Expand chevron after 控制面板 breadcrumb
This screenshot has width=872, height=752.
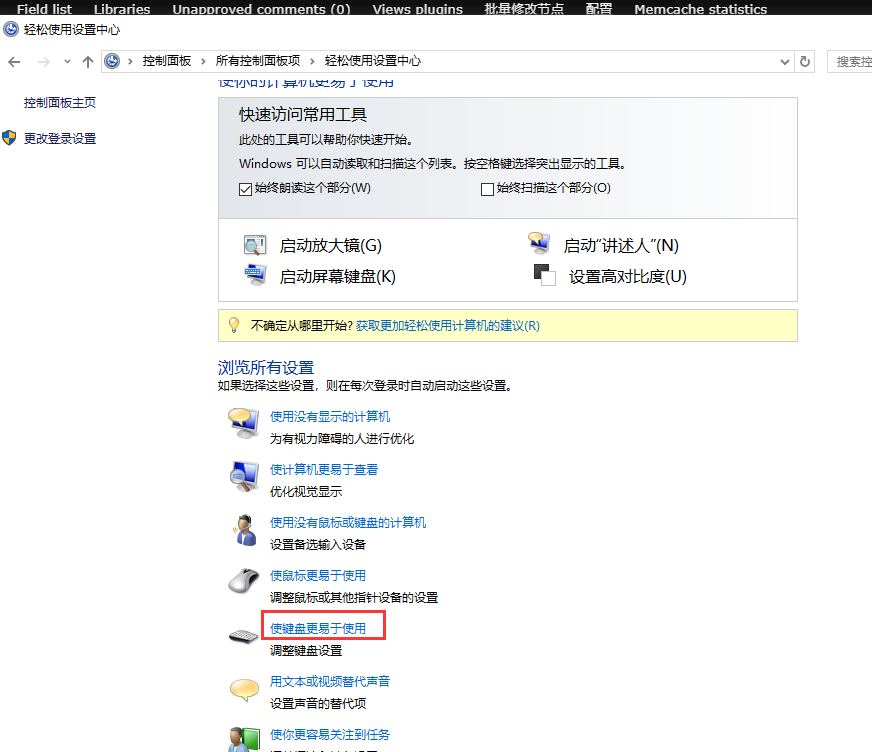click(x=203, y=62)
